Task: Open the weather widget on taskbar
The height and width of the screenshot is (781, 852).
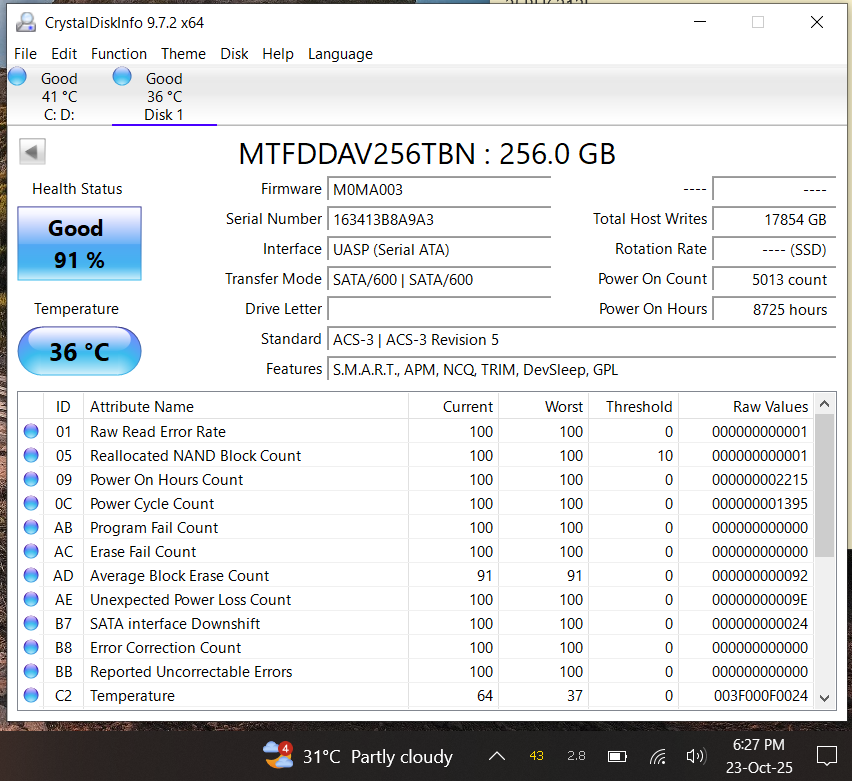Action: coord(358,756)
